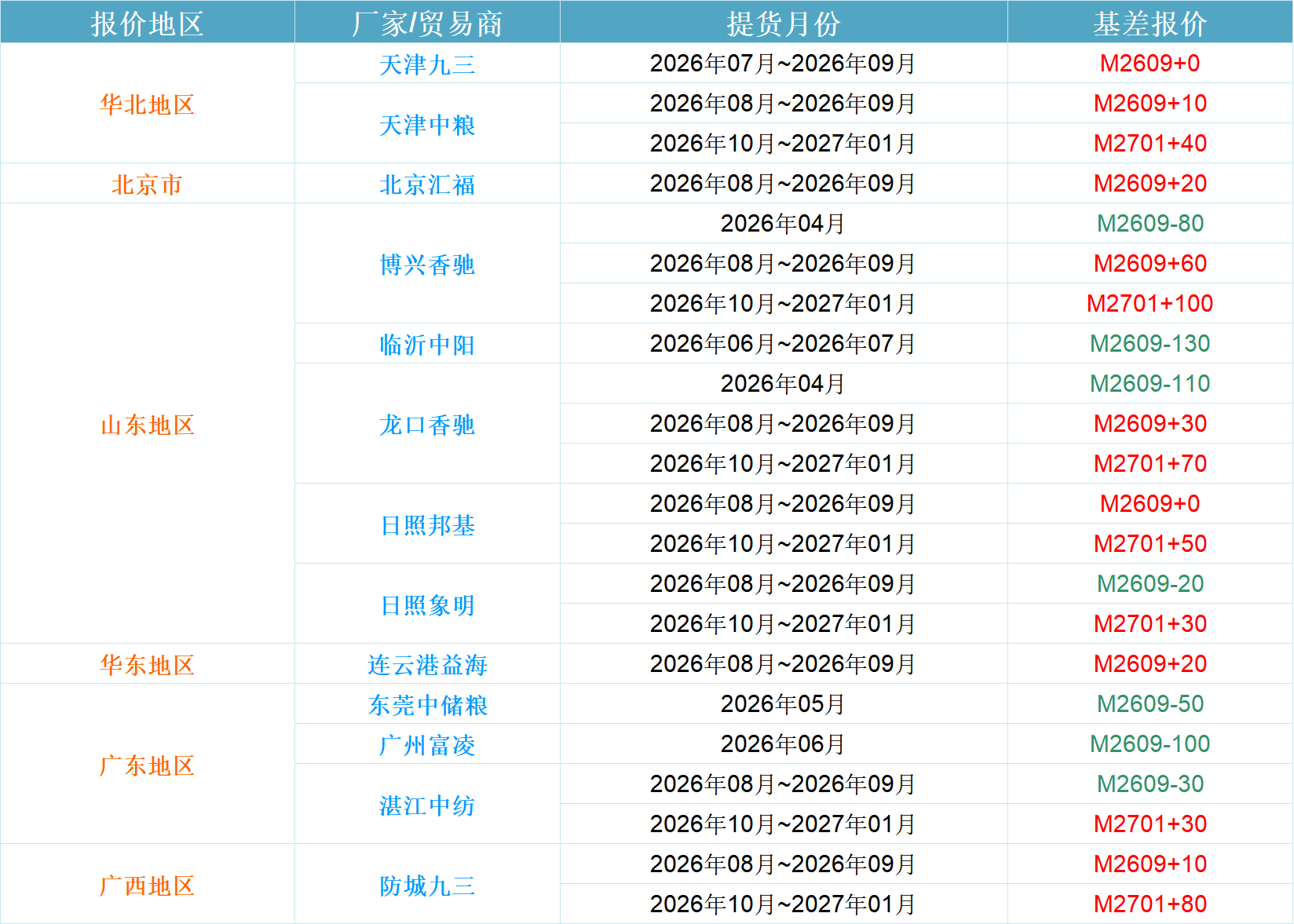
Task: Select the 湛江中纺 supplier name
Action: (427, 805)
